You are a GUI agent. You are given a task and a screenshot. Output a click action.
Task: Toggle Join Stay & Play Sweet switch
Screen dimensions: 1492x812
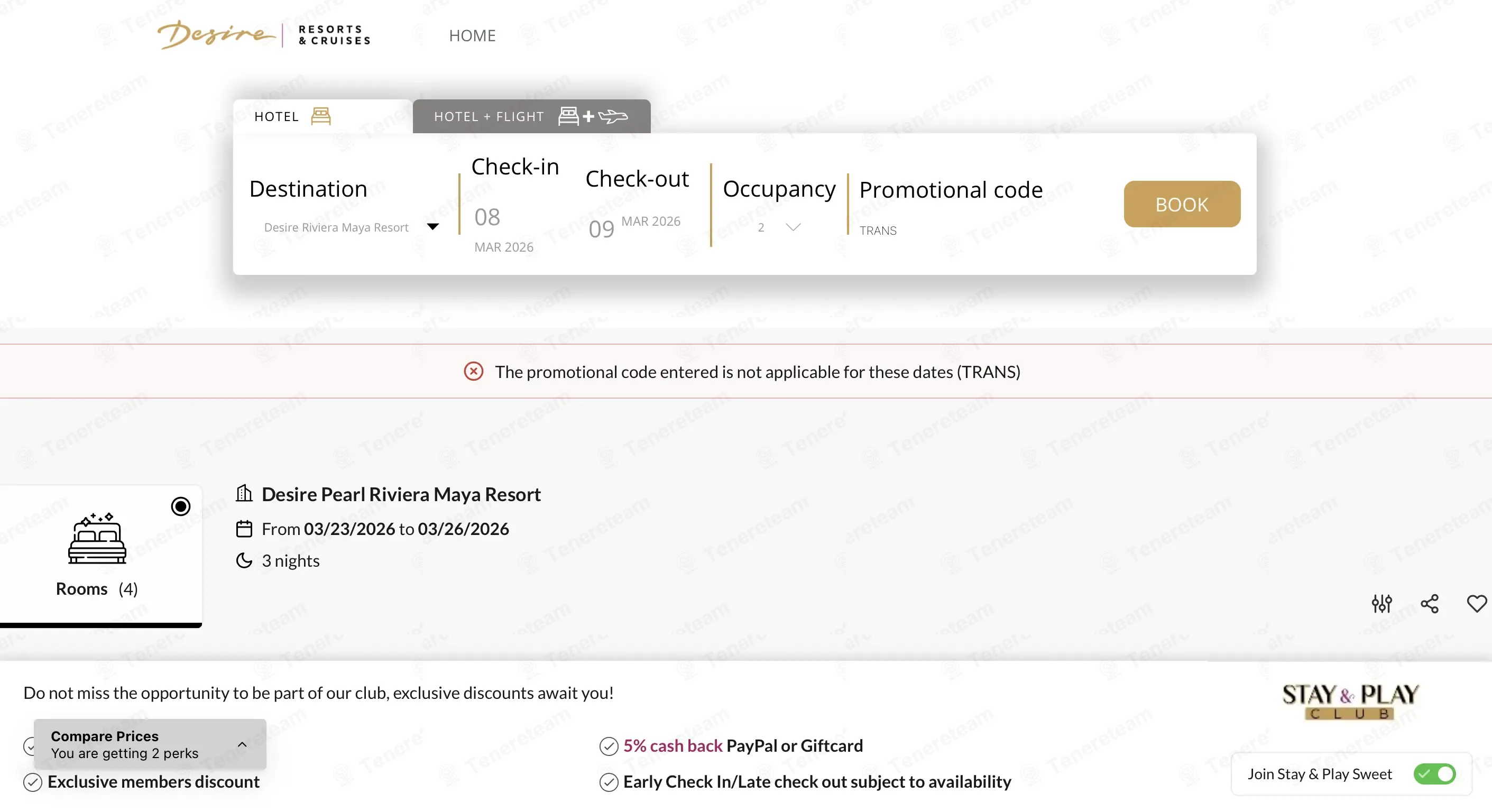[x=1434, y=774]
